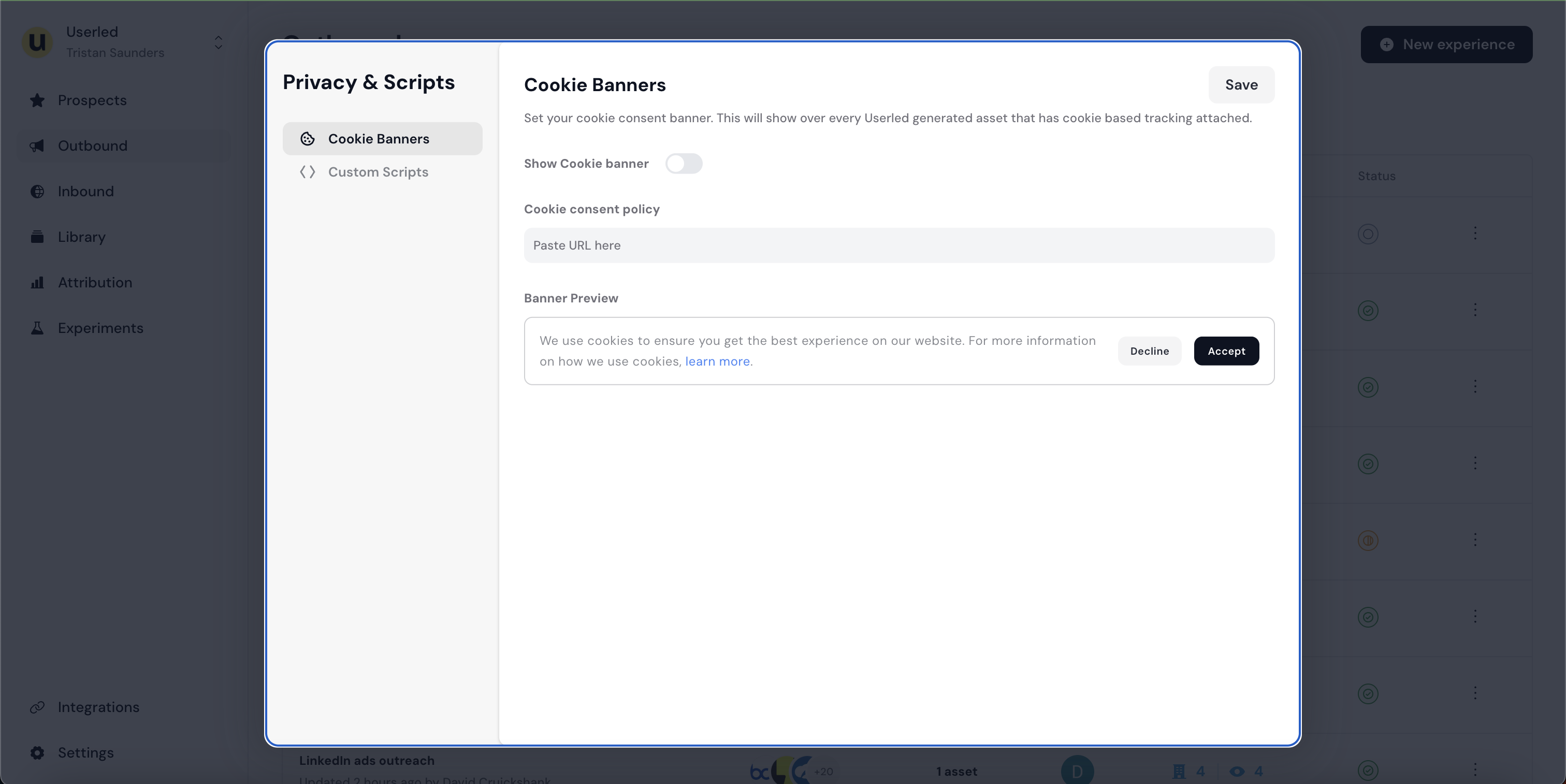
Task: Click the New experience button
Action: point(1446,45)
